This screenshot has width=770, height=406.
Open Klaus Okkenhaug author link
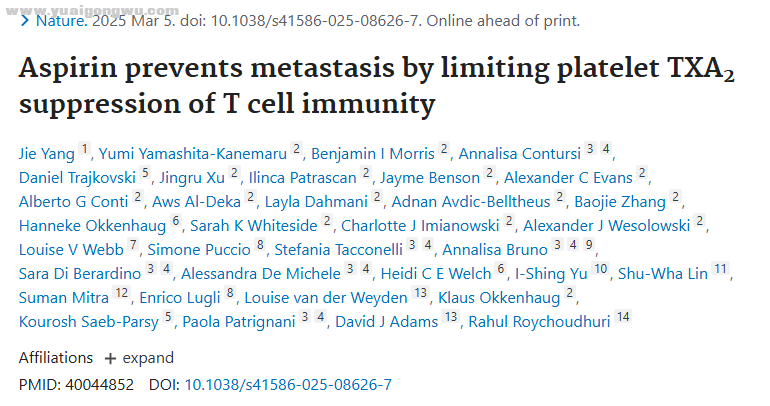[499, 298]
